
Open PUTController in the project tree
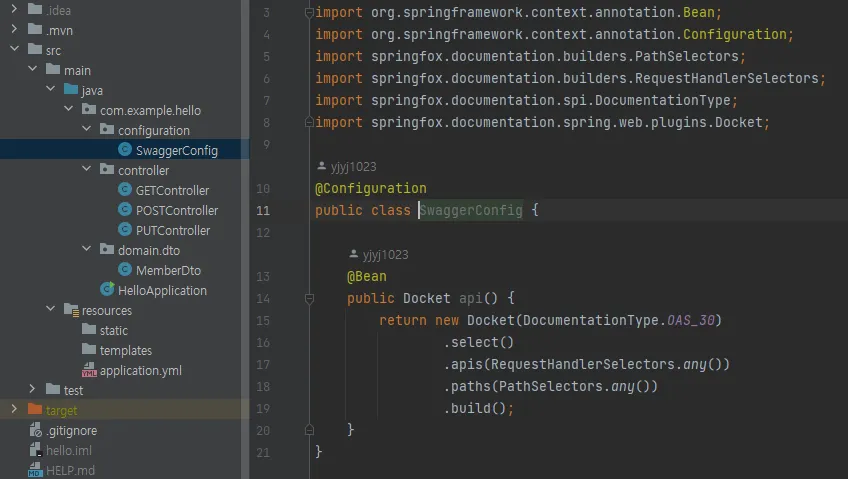173,230
